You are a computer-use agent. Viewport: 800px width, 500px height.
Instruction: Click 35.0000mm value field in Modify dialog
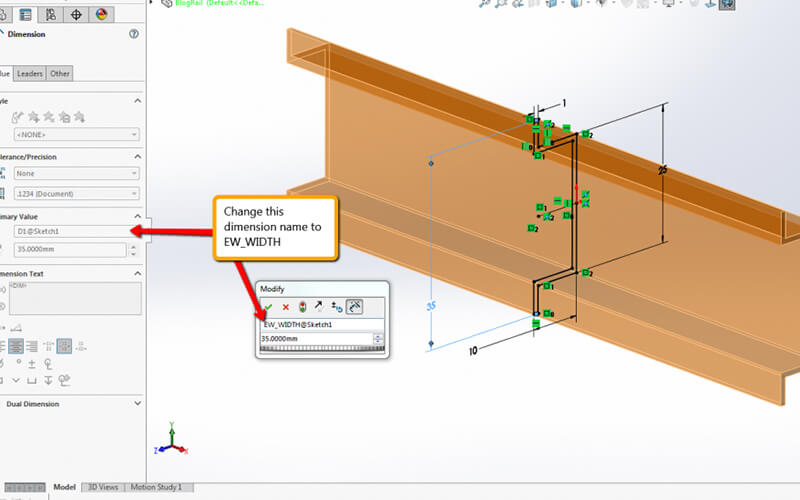[316, 339]
